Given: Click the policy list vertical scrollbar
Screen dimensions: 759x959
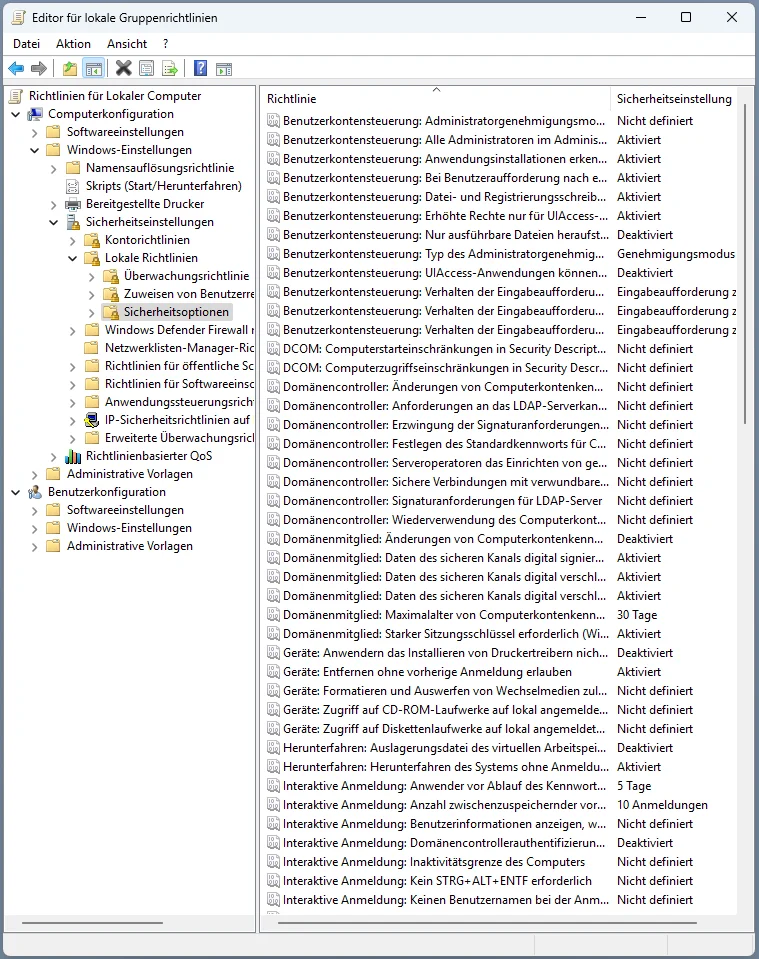Looking at the screenshot, I should 745,263.
